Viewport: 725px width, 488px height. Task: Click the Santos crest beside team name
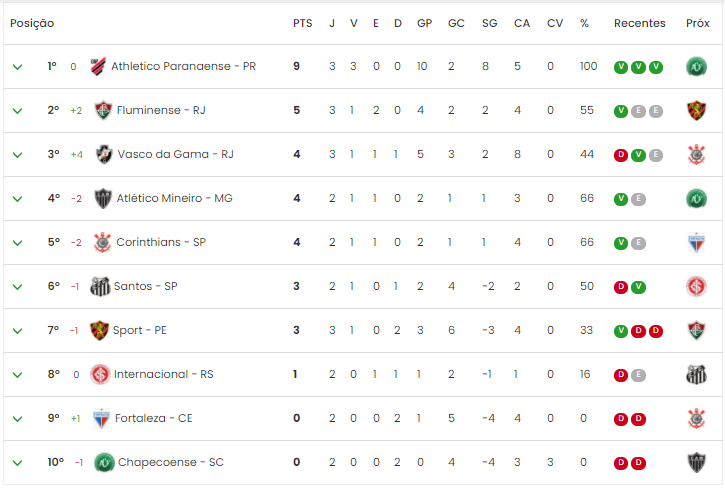100,286
